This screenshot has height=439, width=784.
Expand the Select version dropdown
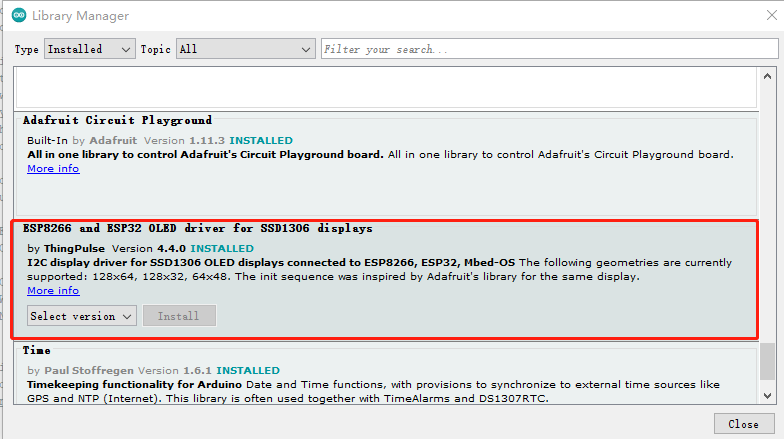coord(82,316)
